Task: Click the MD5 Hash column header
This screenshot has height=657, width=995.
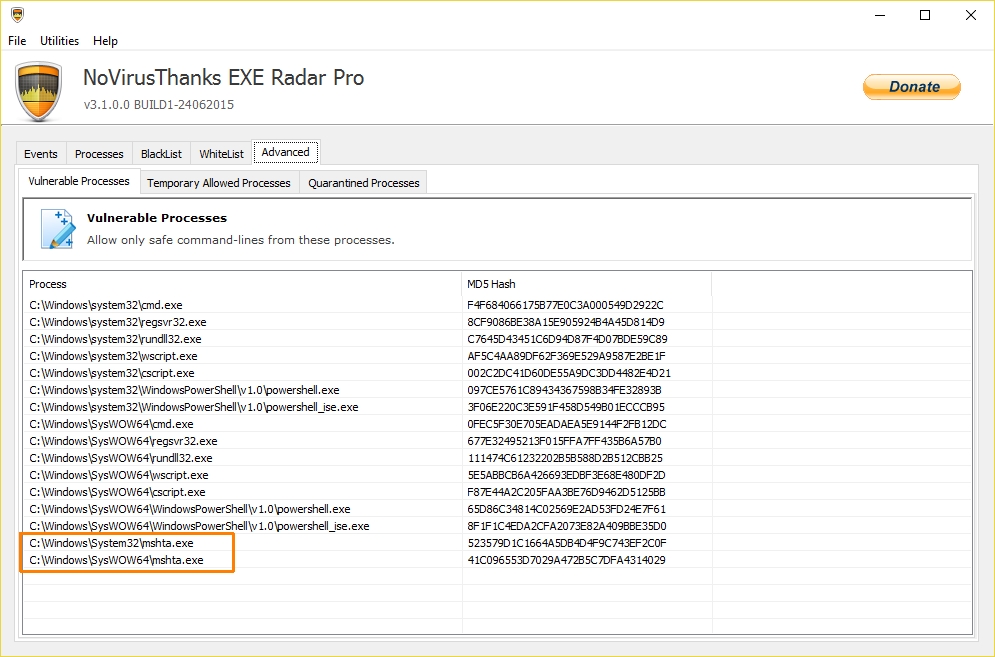Action: 587,284
